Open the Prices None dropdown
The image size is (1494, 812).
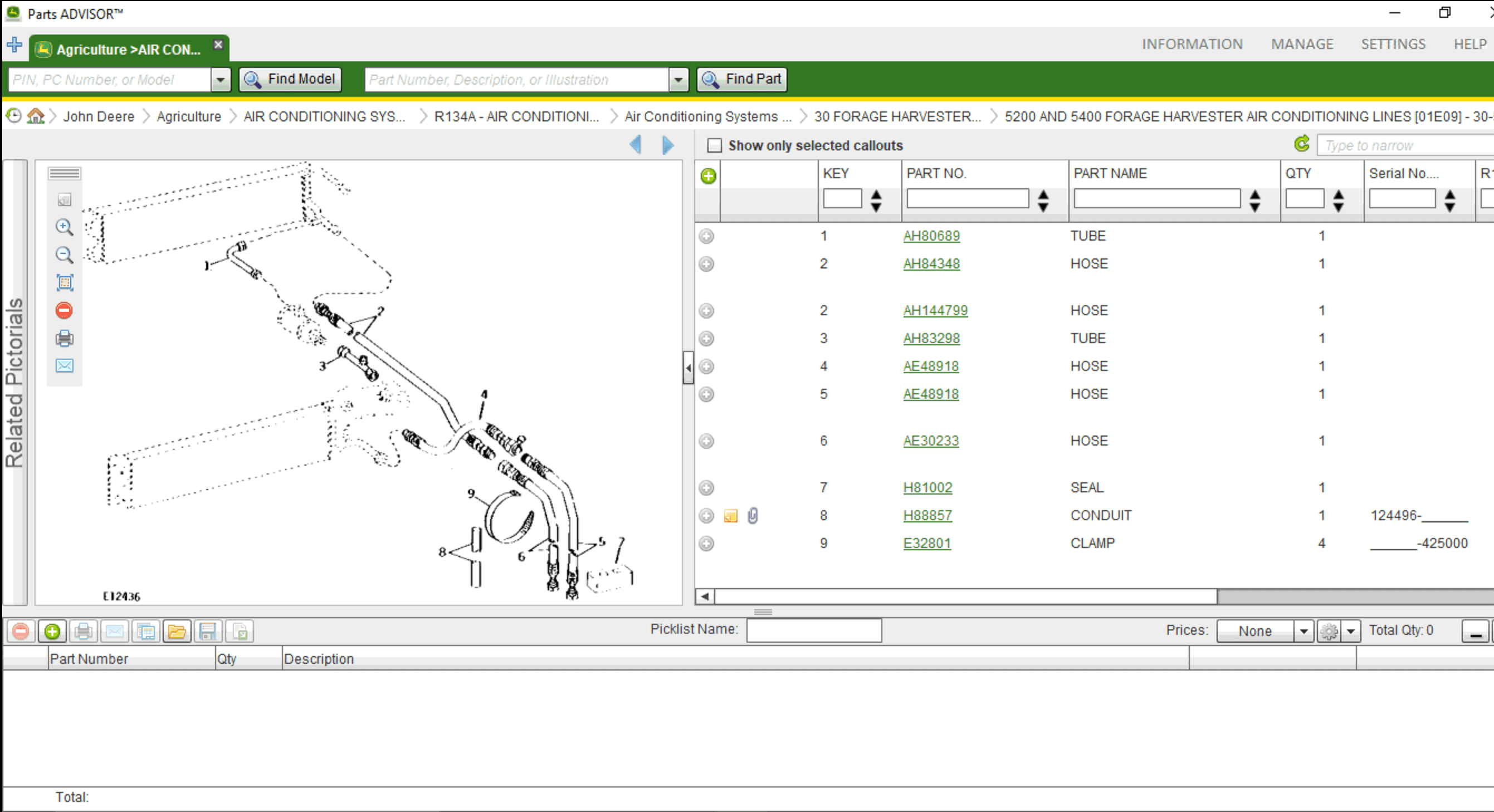(1303, 631)
